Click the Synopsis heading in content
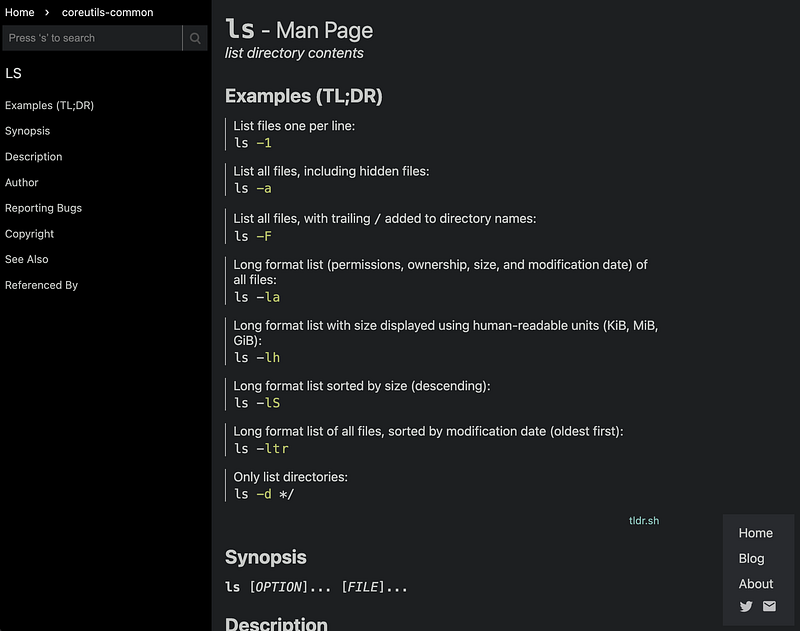800x631 pixels. point(266,557)
